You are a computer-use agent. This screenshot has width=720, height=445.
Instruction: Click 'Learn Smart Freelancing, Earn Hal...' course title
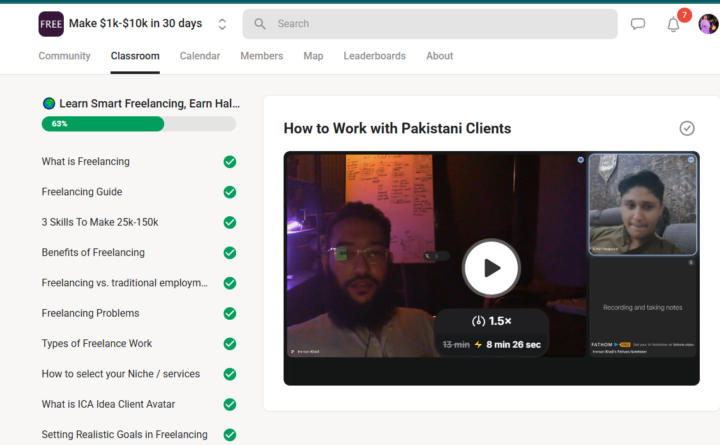(x=149, y=103)
